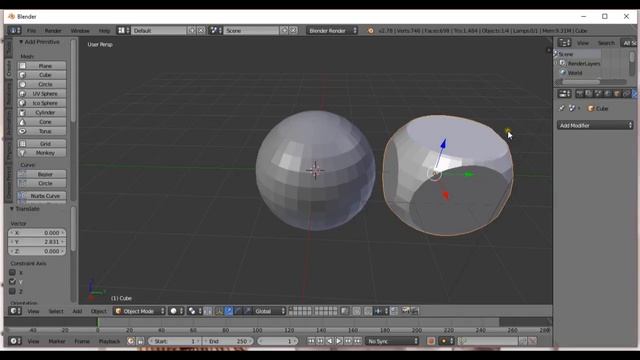Open the pivot point dropdown

click(x=194, y=311)
